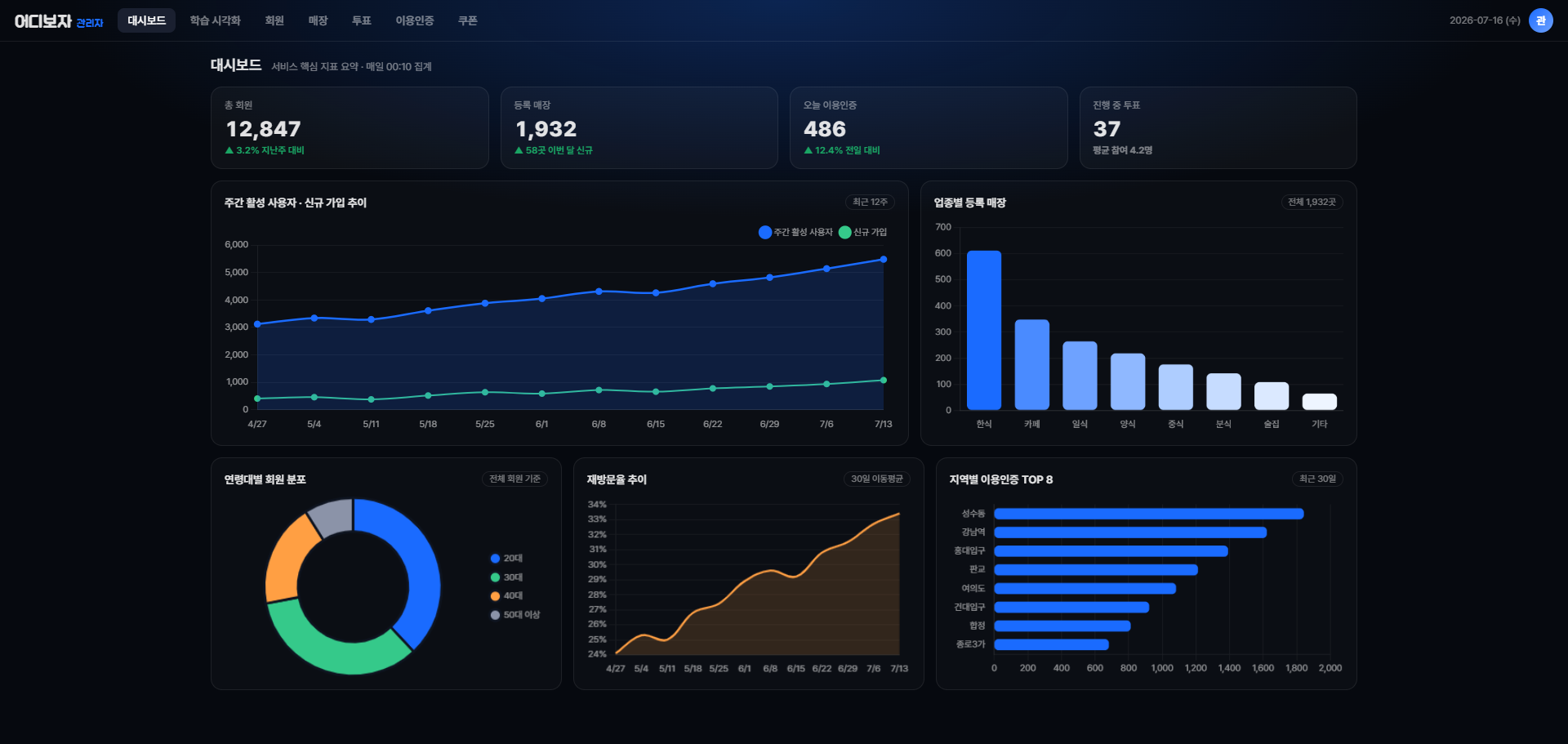Toggle the 주간 활성 사용자 legend series
The image size is (1568, 744).
(795, 232)
